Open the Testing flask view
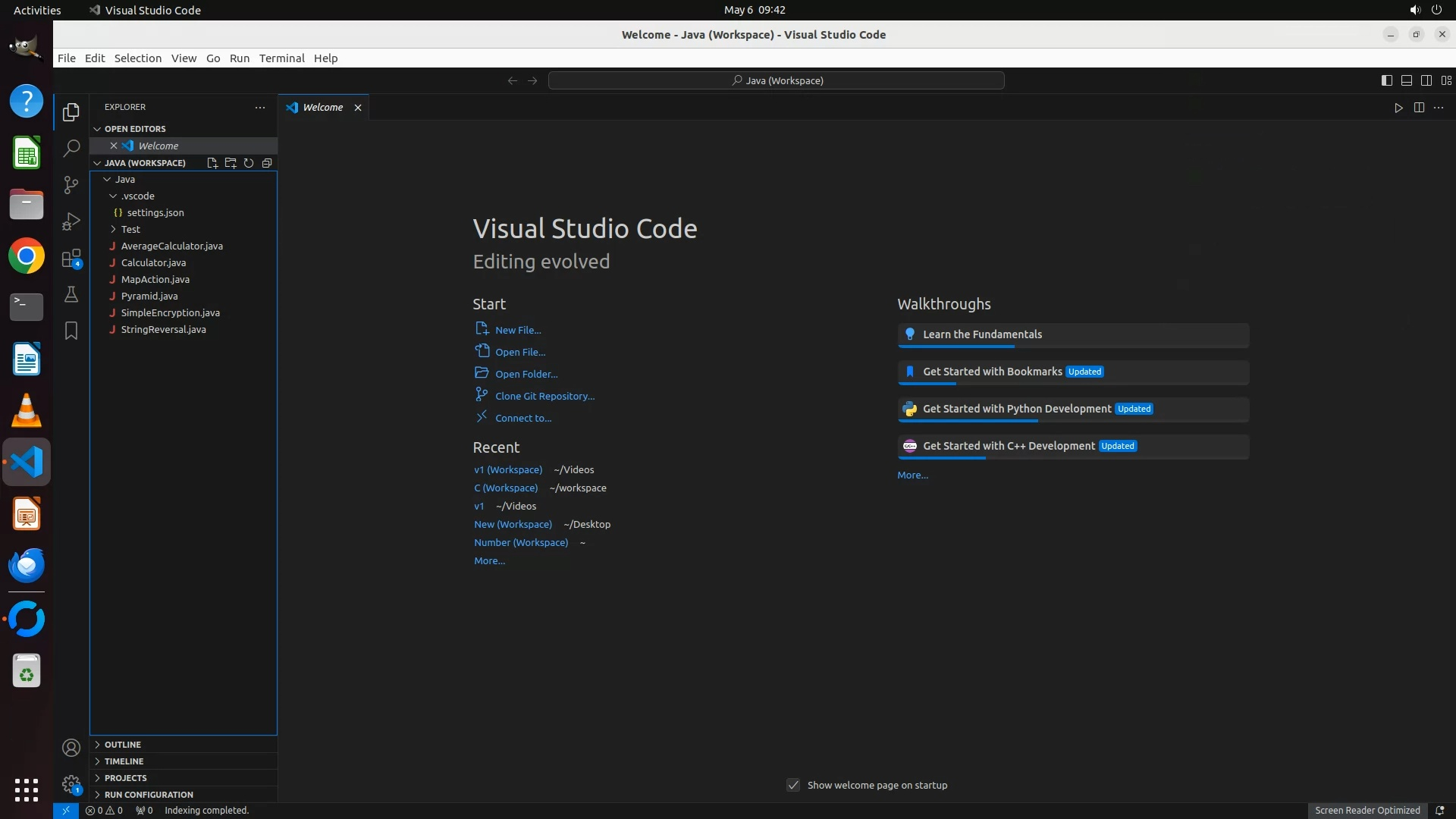The image size is (1456, 819). pos(71,294)
